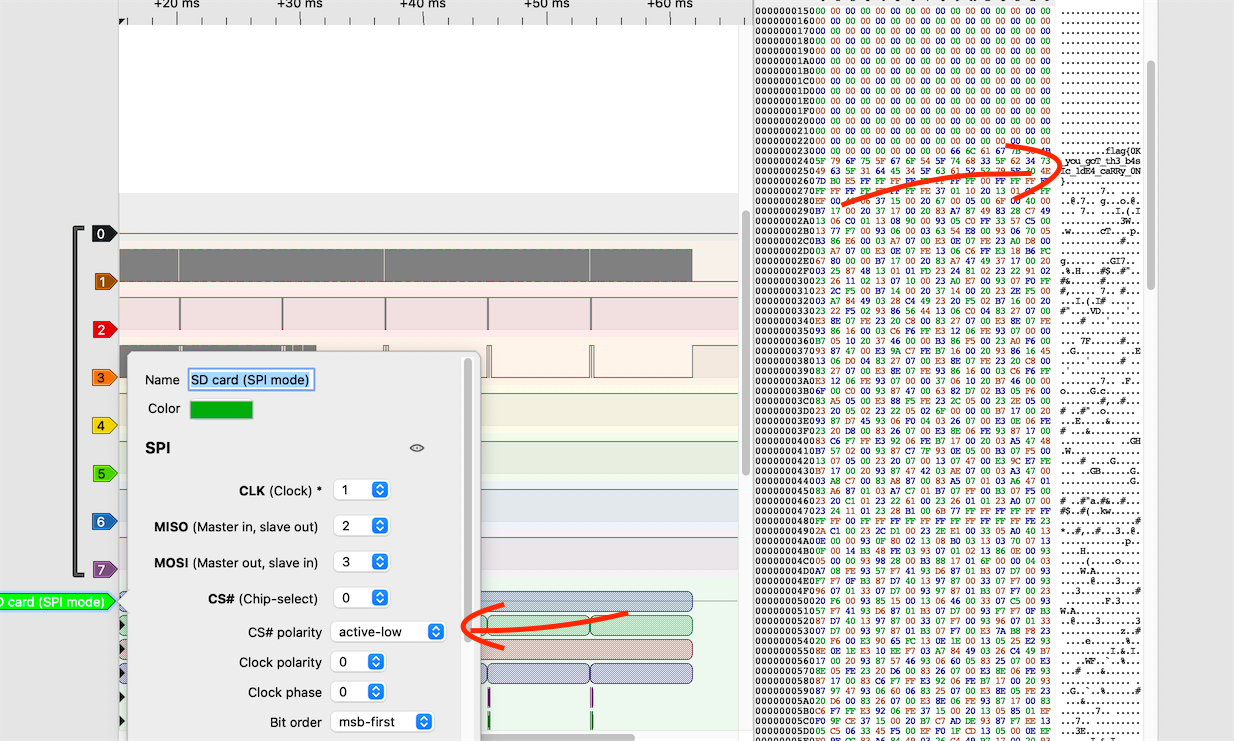Open the Bit order msb-first dropdown

[x=384, y=722]
